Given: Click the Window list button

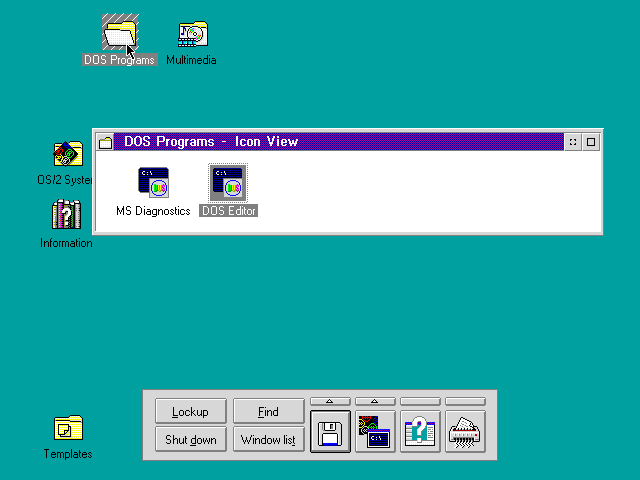Looking at the screenshot, I should (x=269, y=439).
